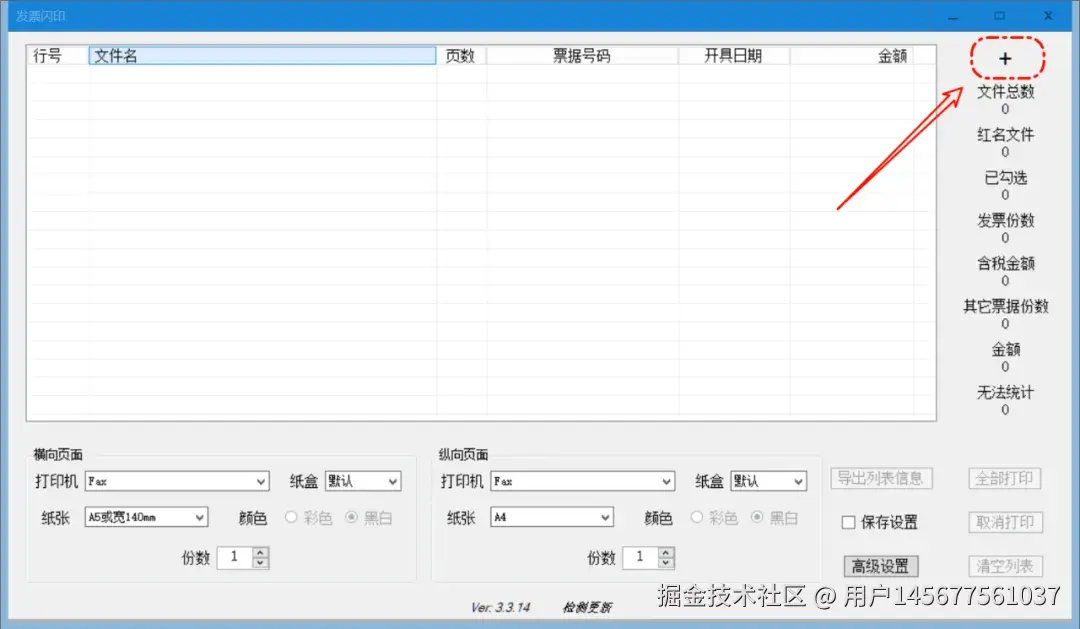Image resolution: width=1080 pixels, height=629 pixels.
Task: Select 黑白 color mode in 纵向页面 section
Action: click(x=758, y=517)
